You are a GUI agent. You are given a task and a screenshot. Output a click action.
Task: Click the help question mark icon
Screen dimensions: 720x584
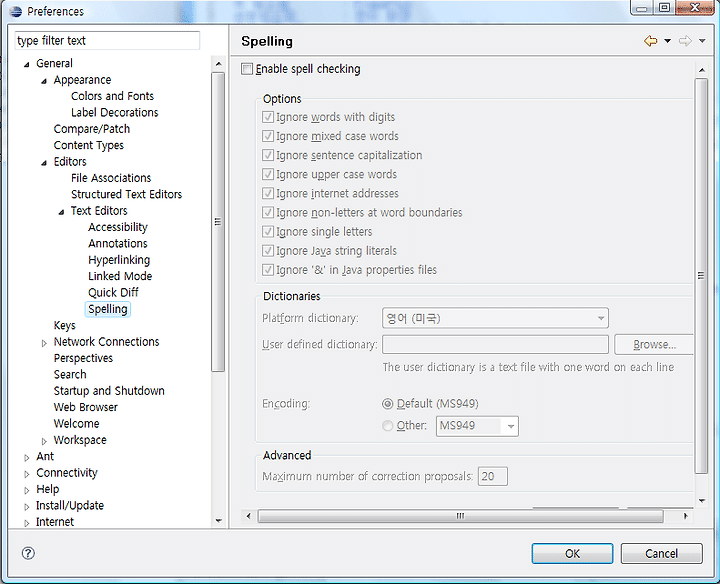coord(28,553)
